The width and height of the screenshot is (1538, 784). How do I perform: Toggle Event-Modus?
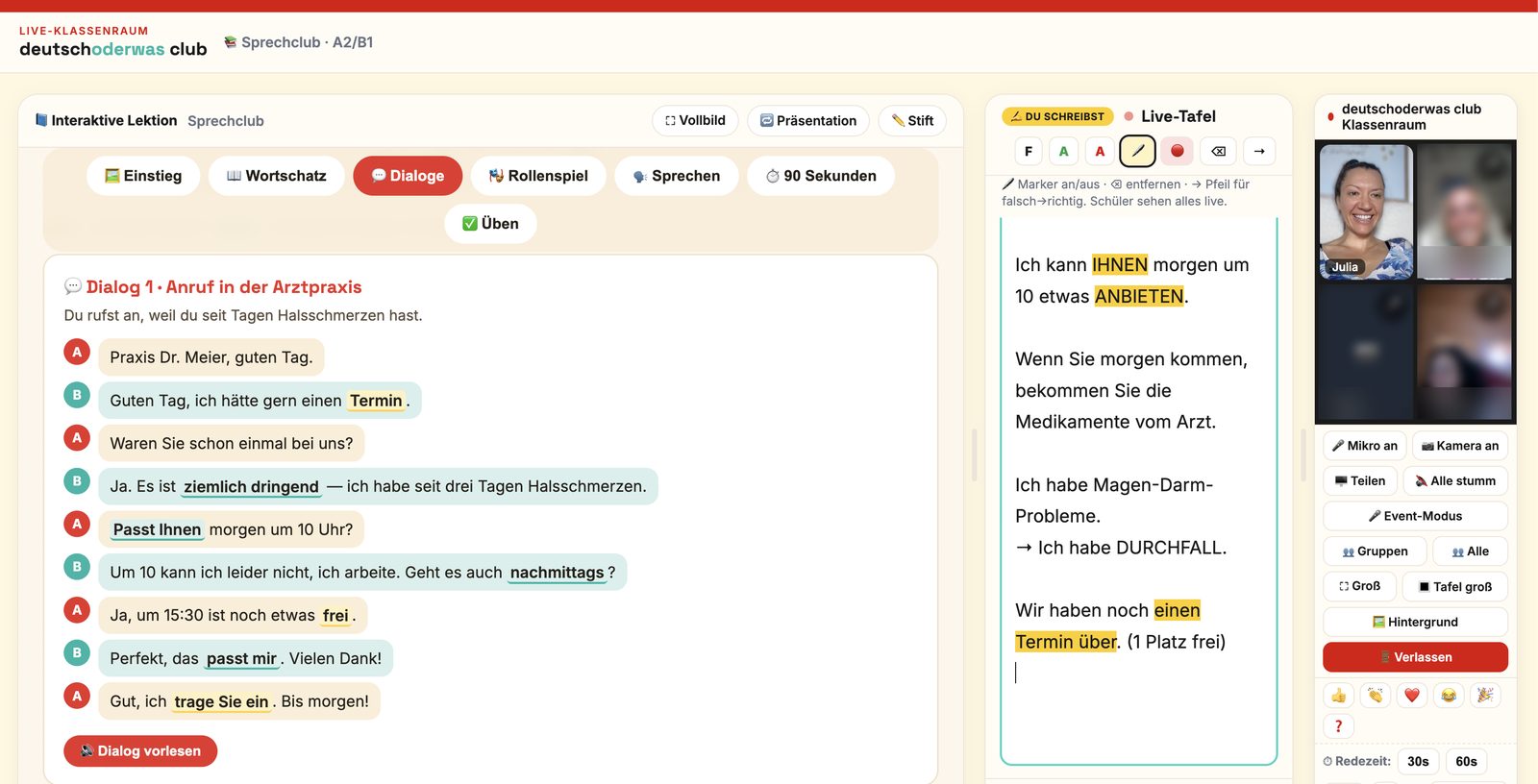click(x=1416, y=516)
